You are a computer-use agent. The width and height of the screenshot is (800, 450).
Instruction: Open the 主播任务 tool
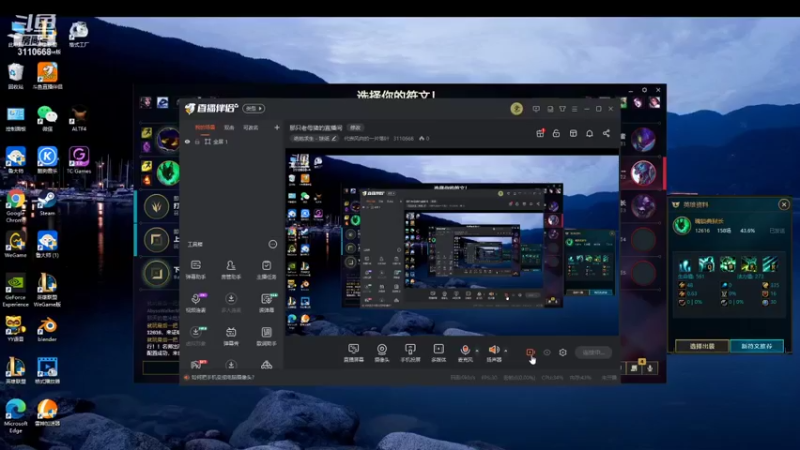[x=266, y=270]
